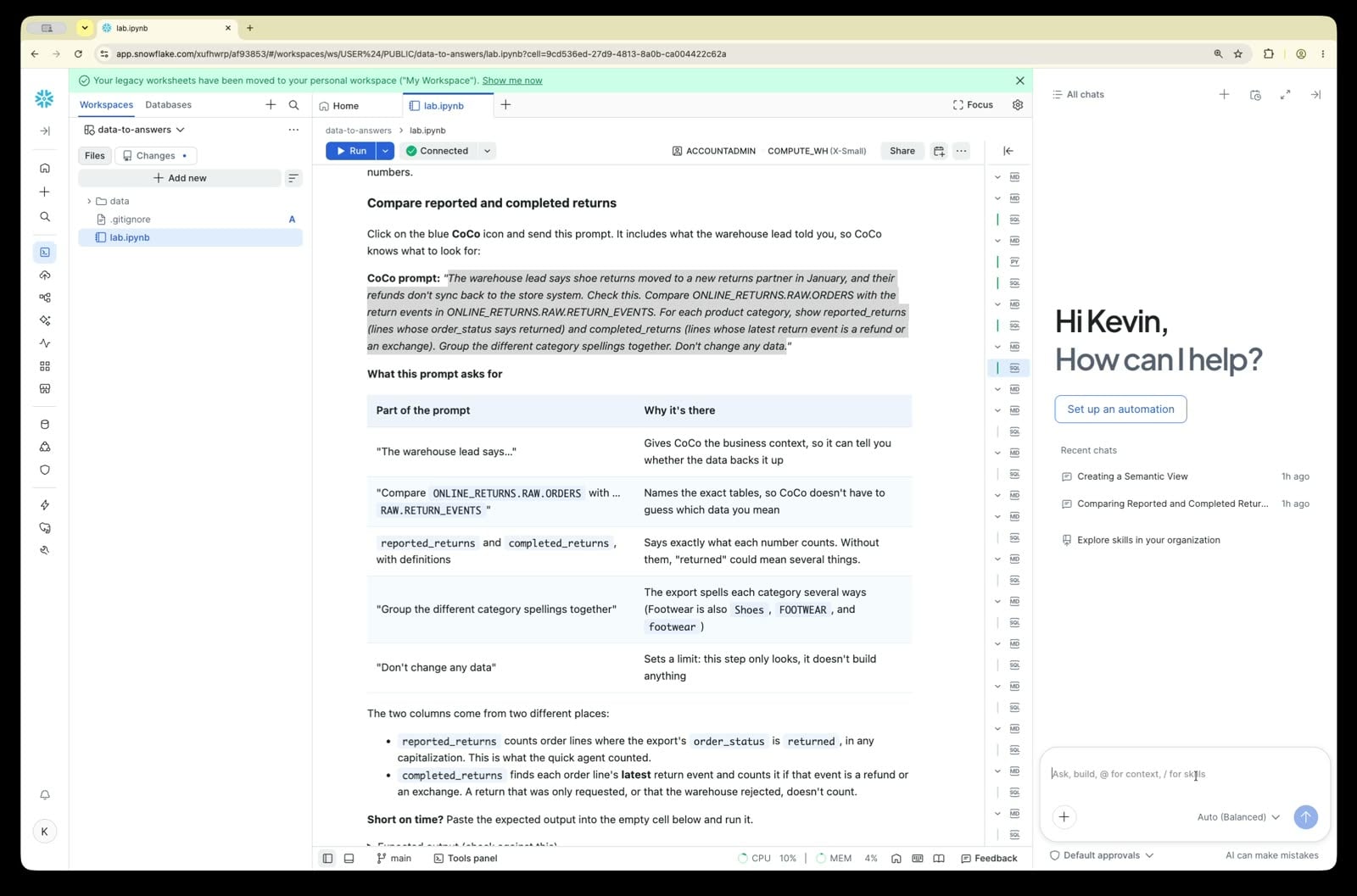Toggle file list sort filter icon
Screen dimensions: 1357x896
click(x=293, y=178)
